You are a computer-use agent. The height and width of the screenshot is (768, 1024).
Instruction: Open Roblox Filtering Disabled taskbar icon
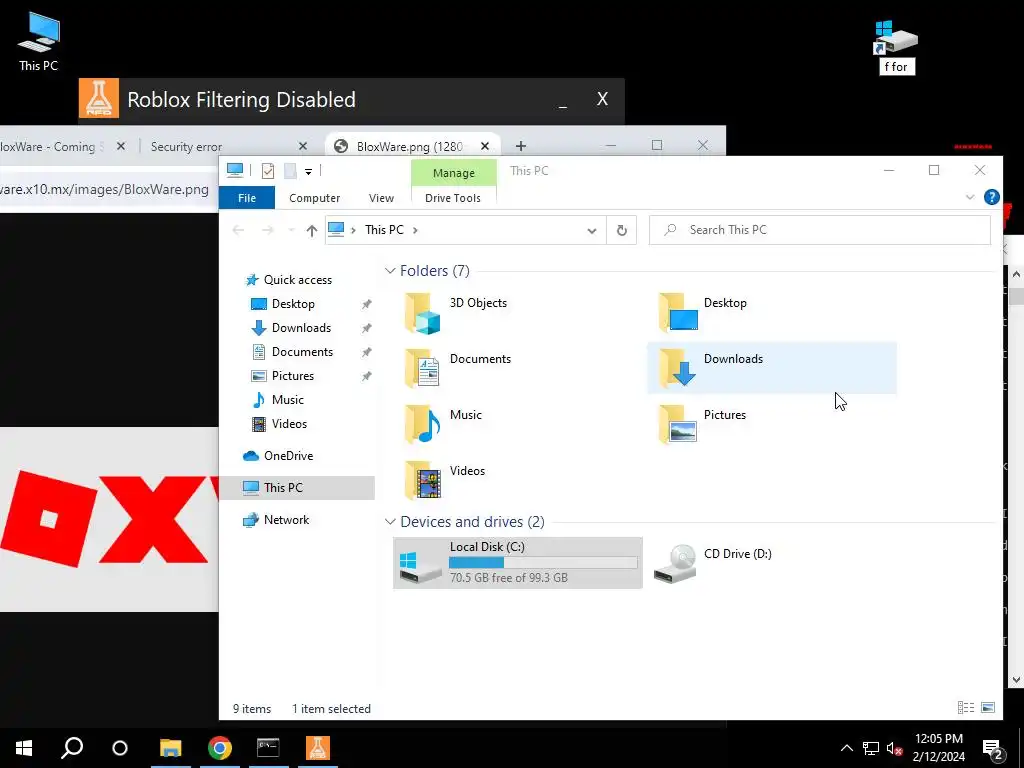[x=318, y=748]
